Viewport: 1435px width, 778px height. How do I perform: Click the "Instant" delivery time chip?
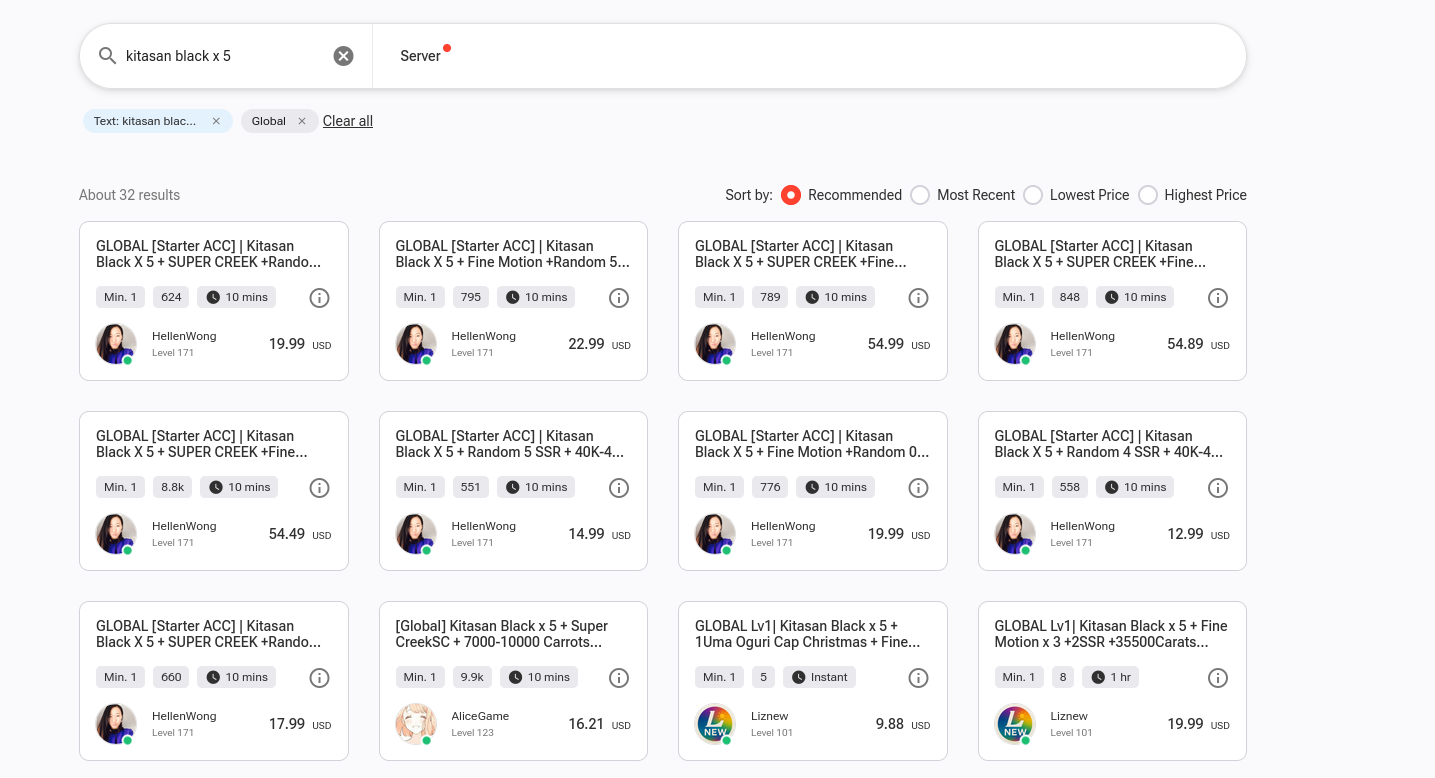pos(819,677)
